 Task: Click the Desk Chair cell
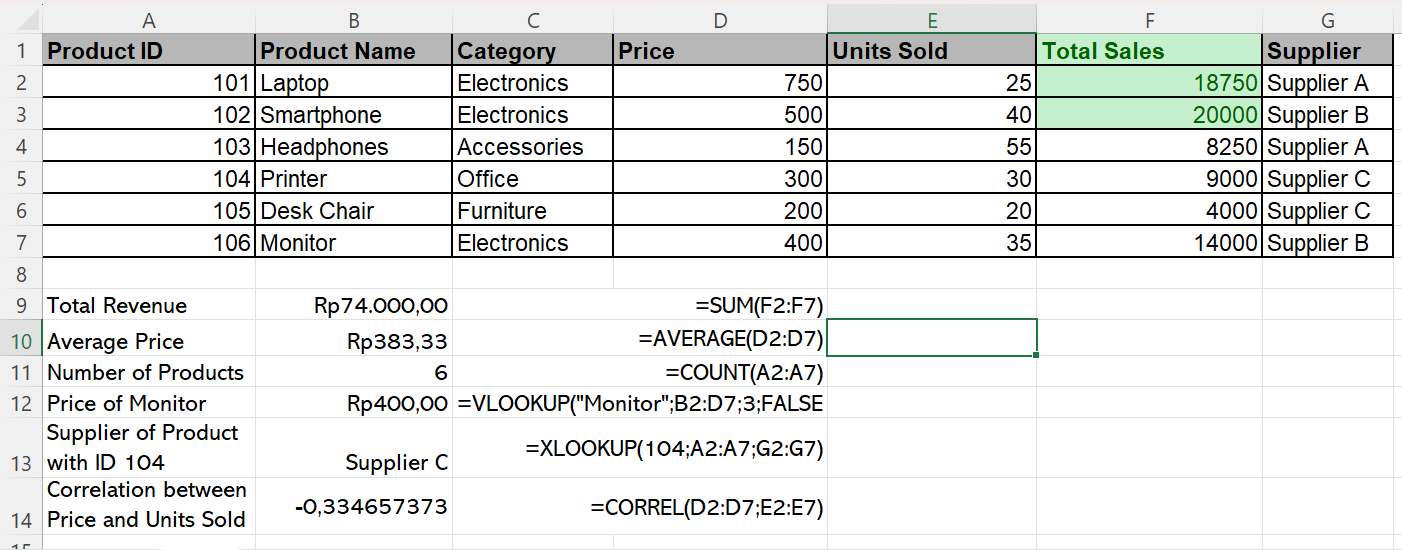[353, 211]
